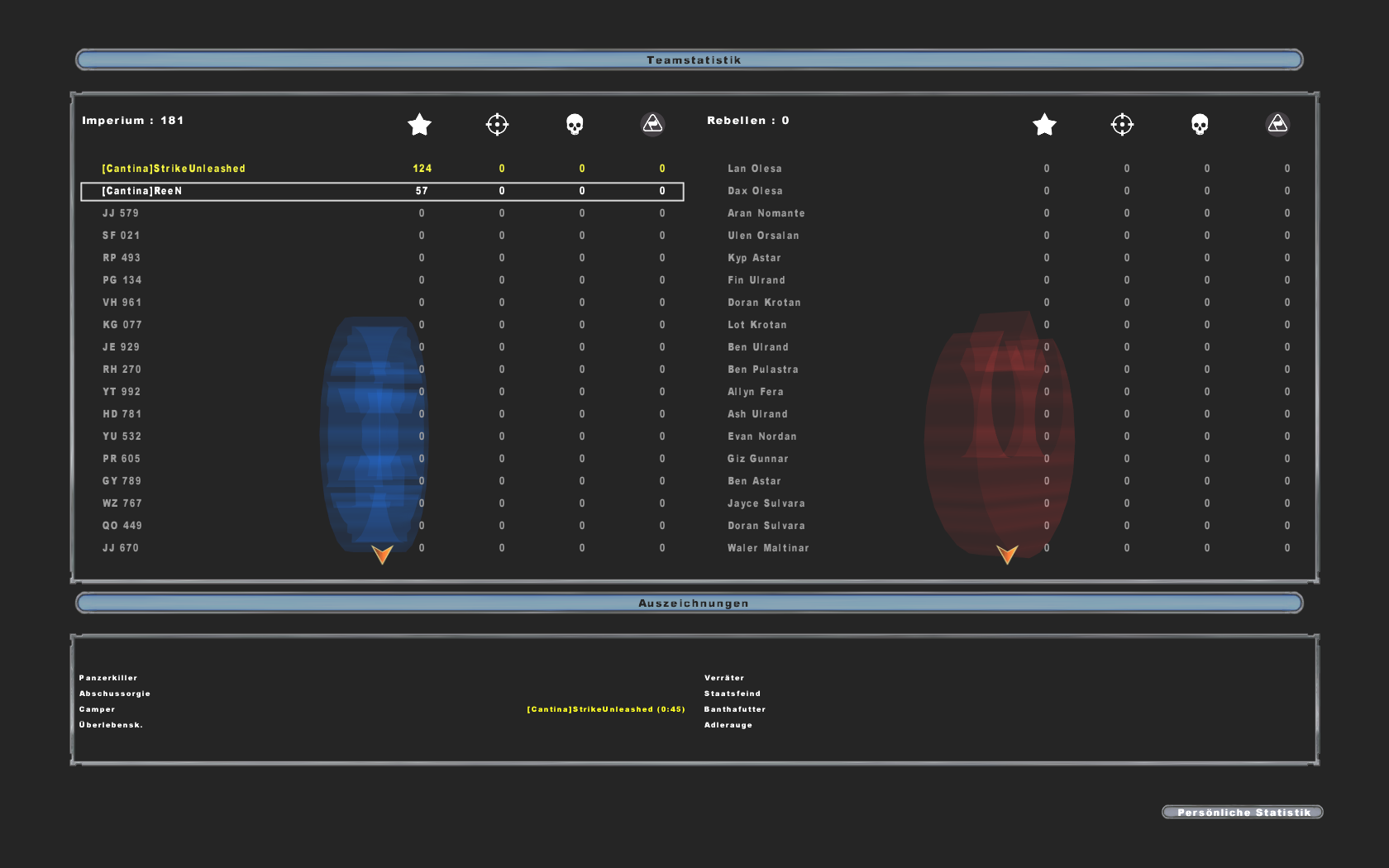
Task: Click the Verräter award label
Action: (724, 678)
